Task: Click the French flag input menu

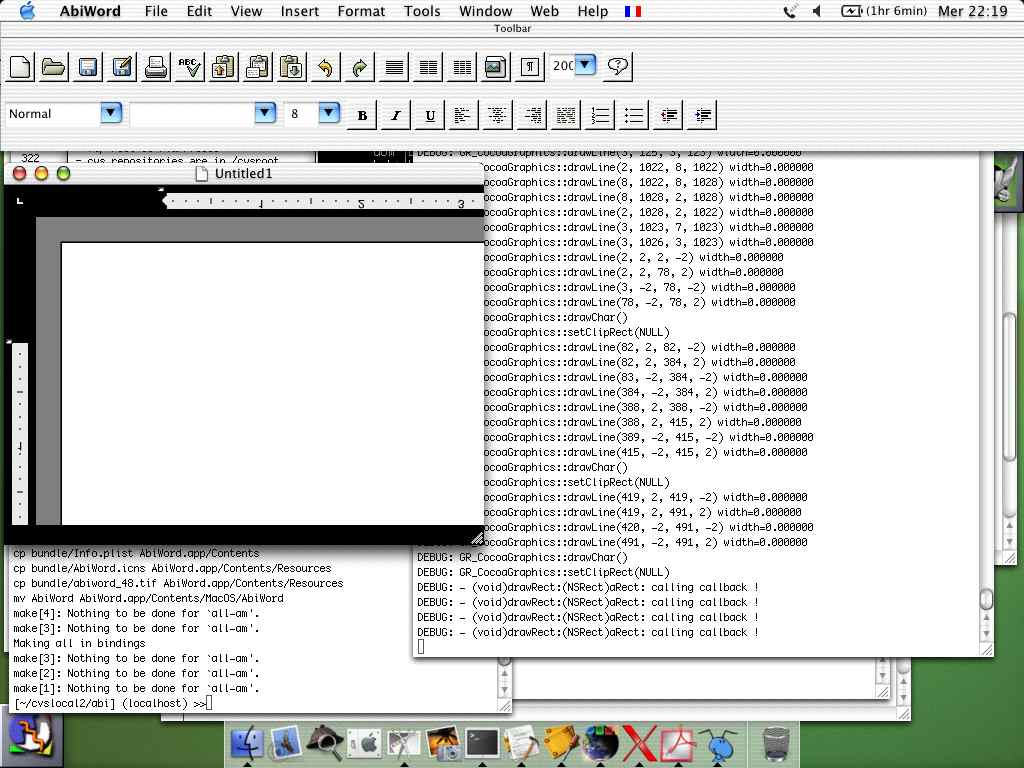Action: tap(633, 11)
